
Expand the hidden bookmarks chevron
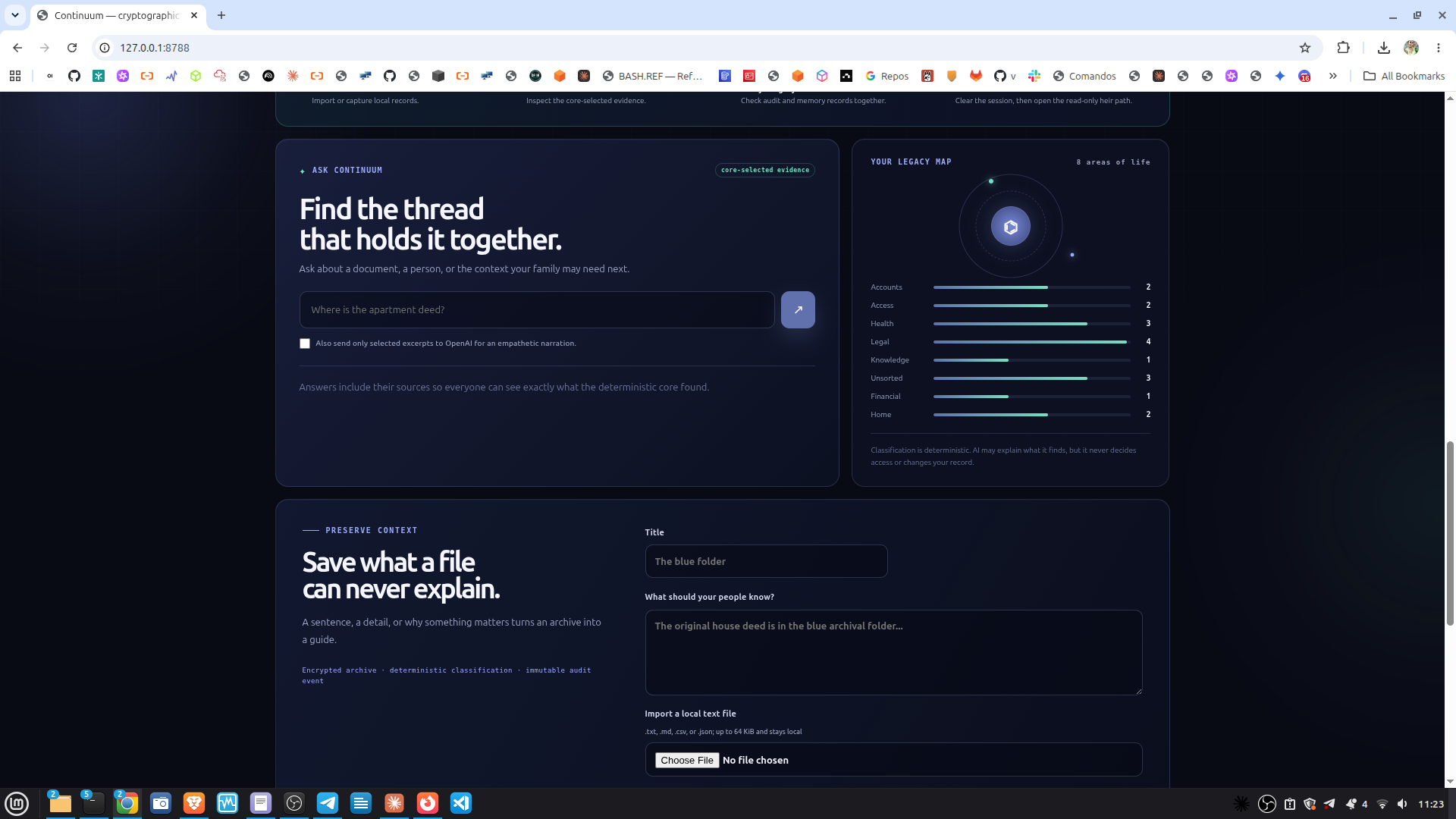point(1332,76)
